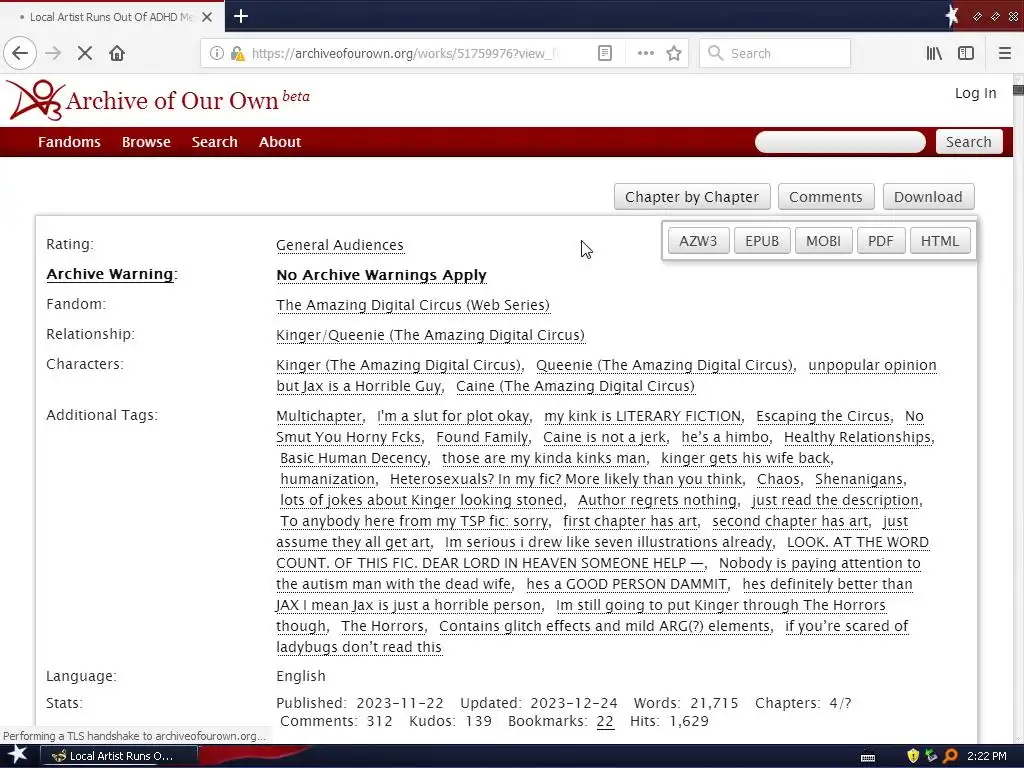This screenshot has height=768, width=1024.
Task: Select the Local Artist Runs Out tab
Action: point(112,17)
